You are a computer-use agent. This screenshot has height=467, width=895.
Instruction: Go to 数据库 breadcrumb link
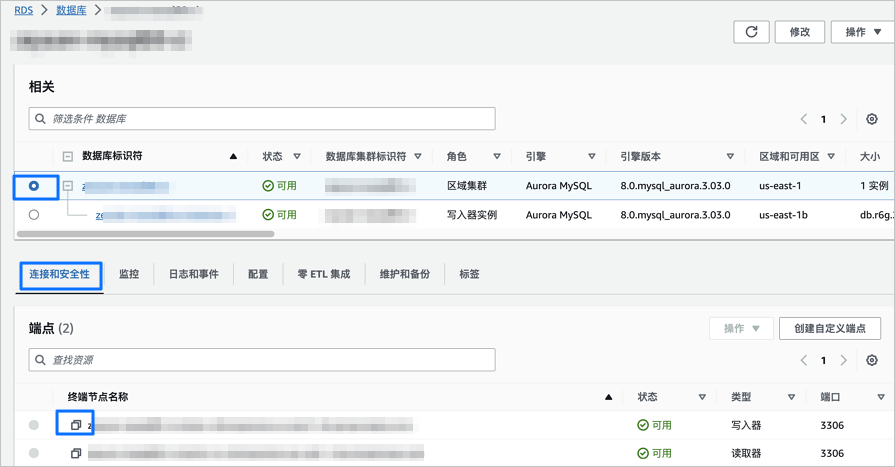71,10
